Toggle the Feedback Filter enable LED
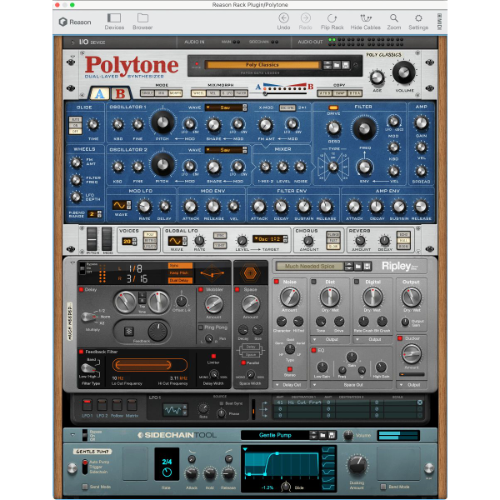 [x=81, y=351]
